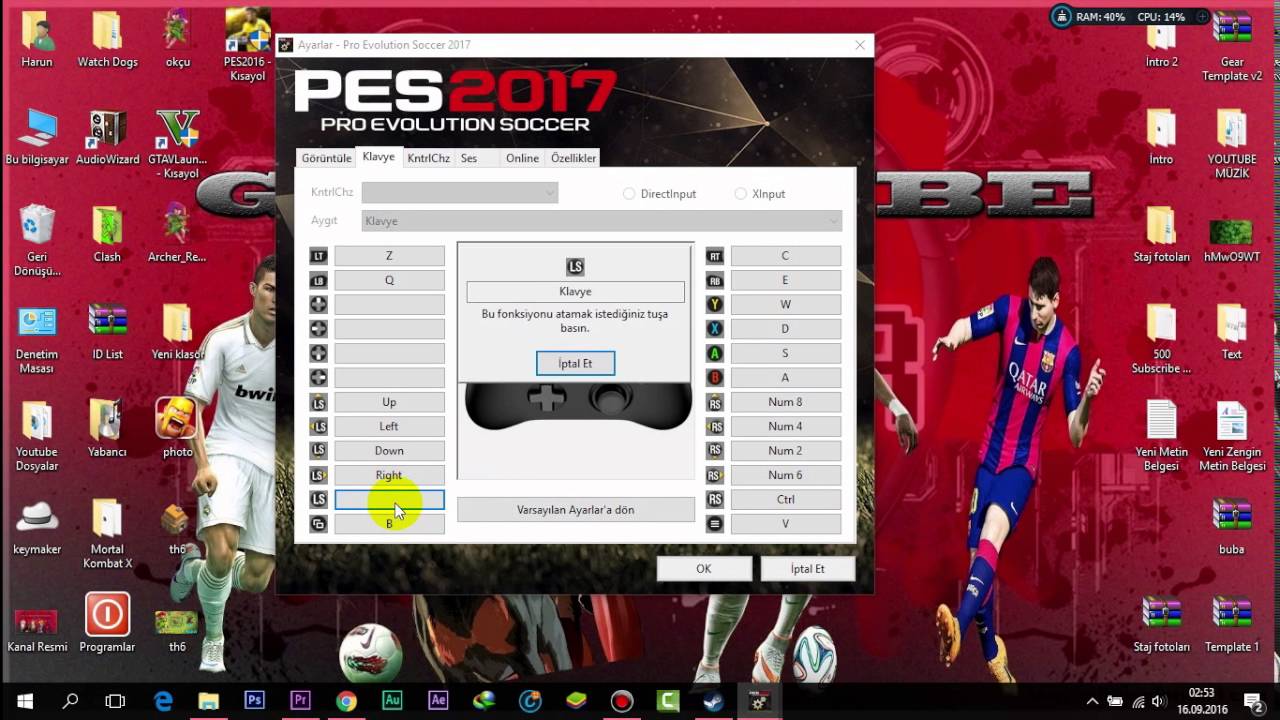
Task: Open the Aygıt device dropdown showing Klavye
Action: point(601,221)
